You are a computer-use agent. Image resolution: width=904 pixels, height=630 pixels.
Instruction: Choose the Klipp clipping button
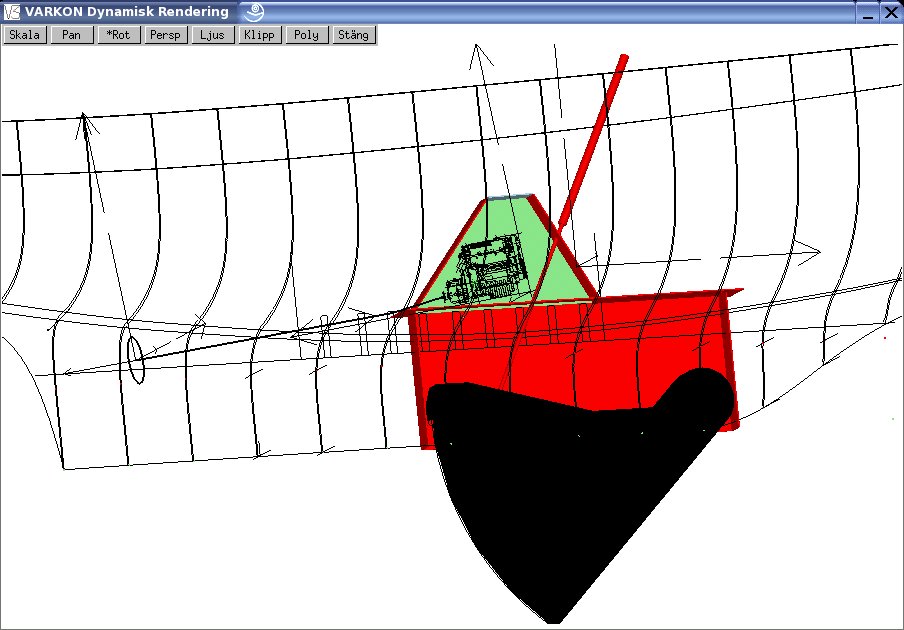pos(259,35)
